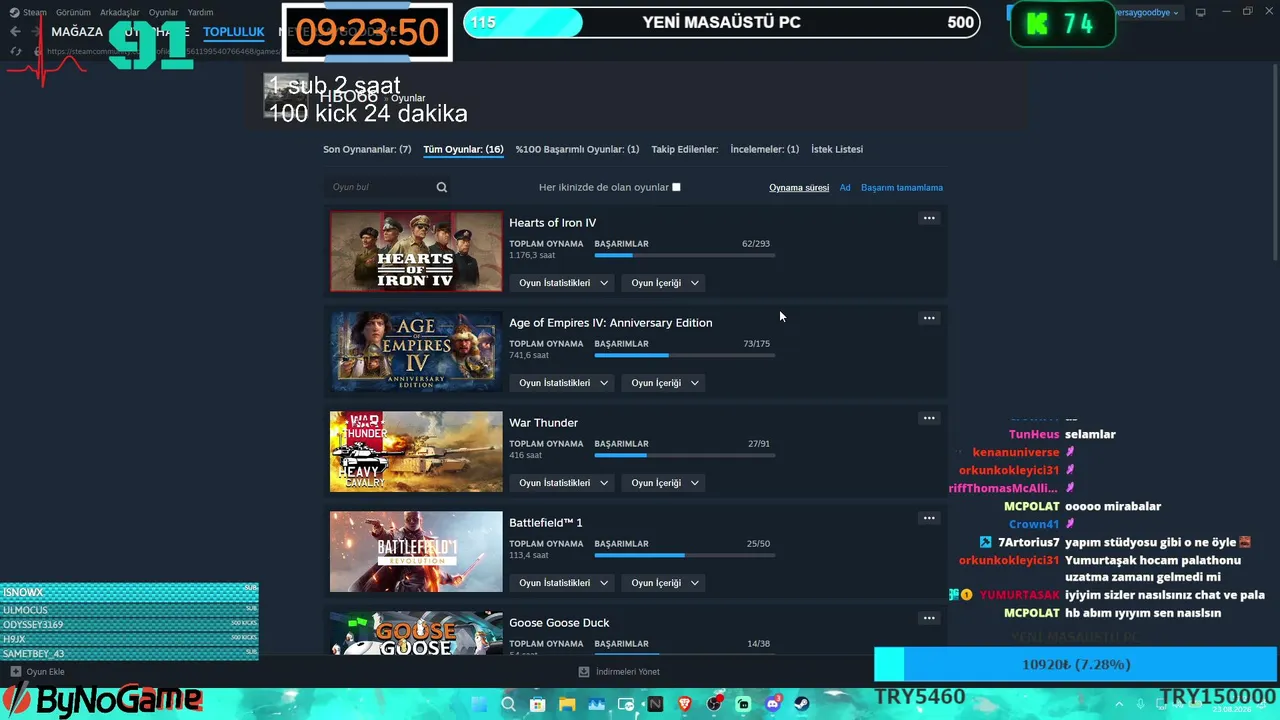Click the Hearts of Iron IV achievements progress bar

(684, 256)
